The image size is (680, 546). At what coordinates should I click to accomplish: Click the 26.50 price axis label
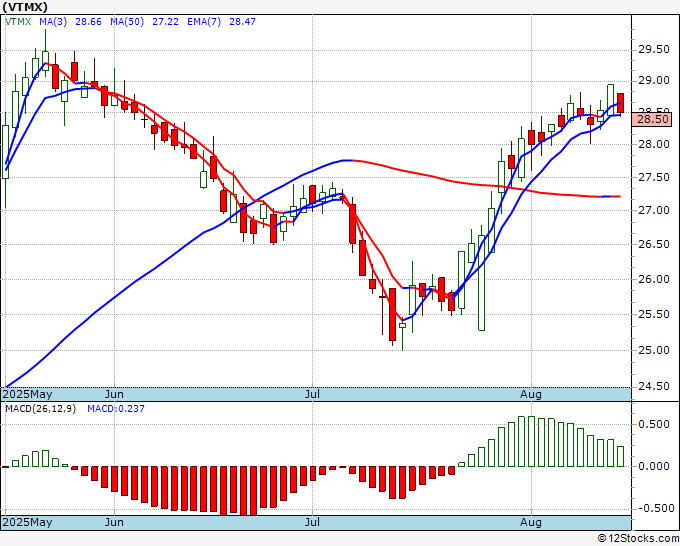(654, 245)
